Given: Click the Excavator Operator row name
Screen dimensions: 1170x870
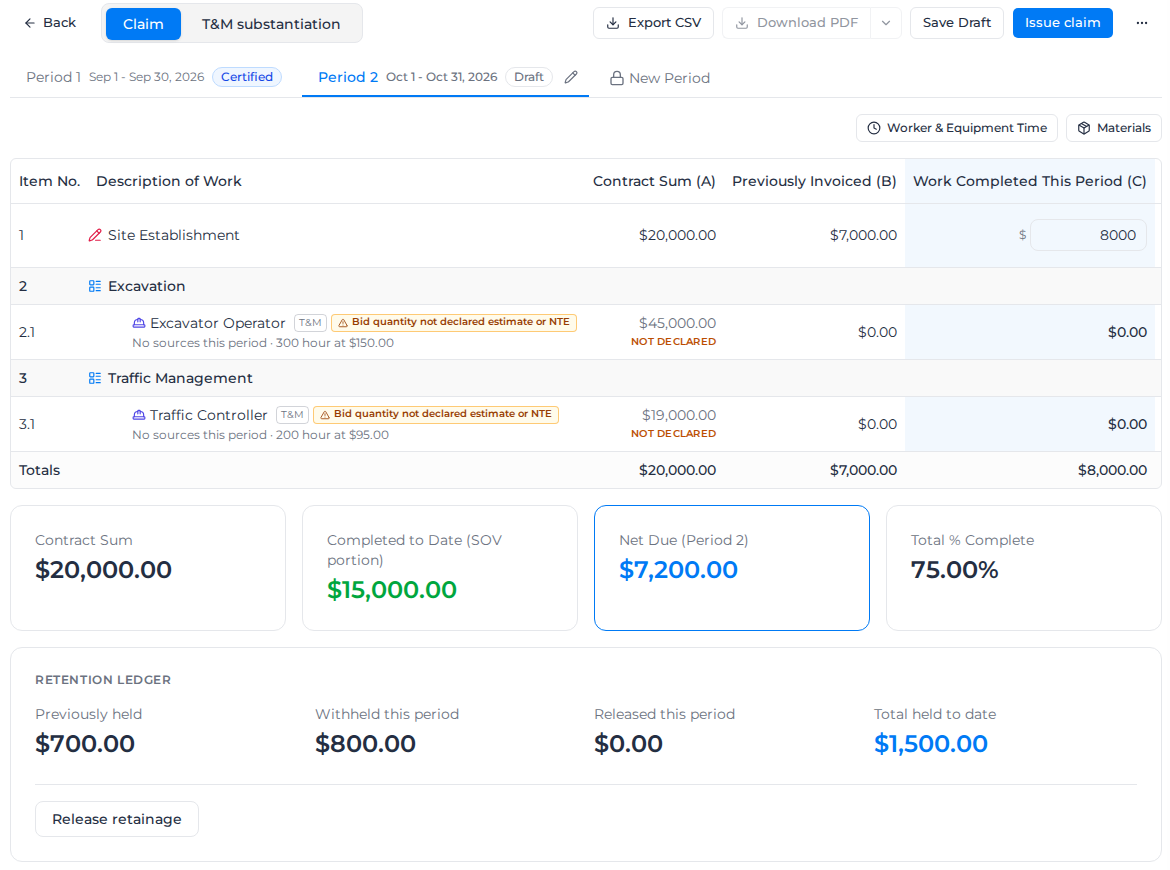Looking at the screenshot, I should click(x=217, y=323).
